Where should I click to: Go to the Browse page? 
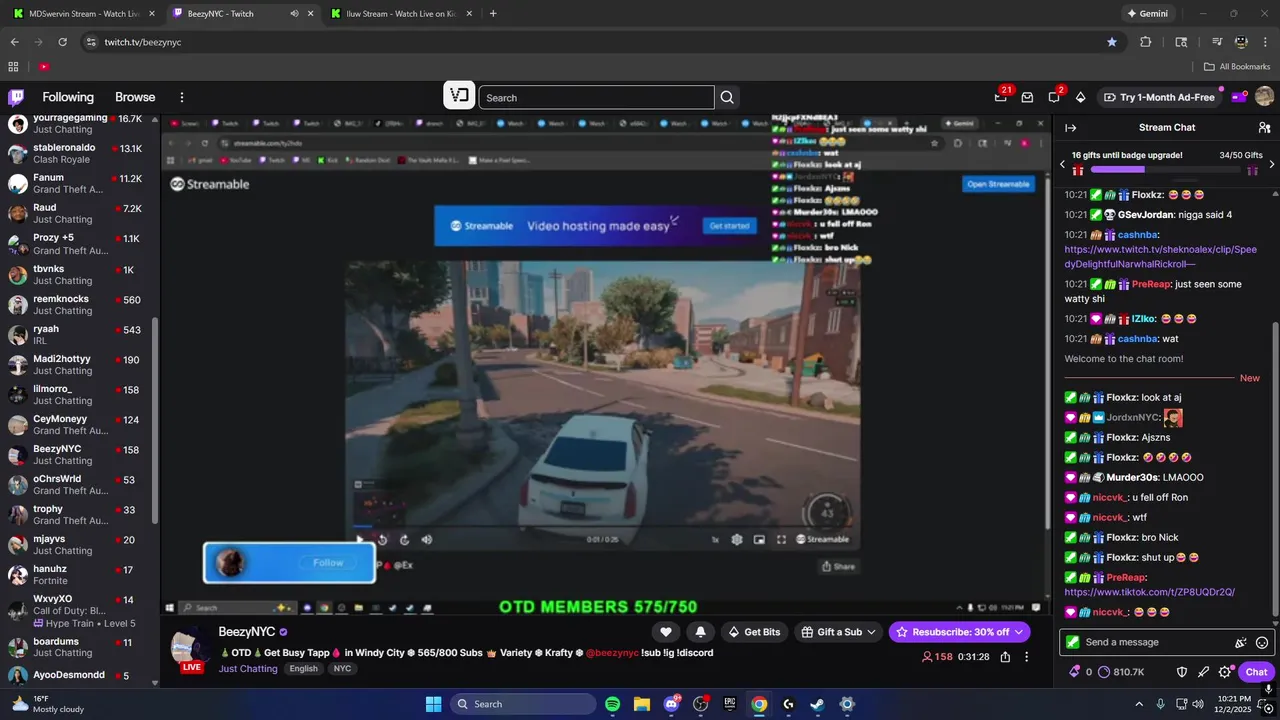[135, 97]
